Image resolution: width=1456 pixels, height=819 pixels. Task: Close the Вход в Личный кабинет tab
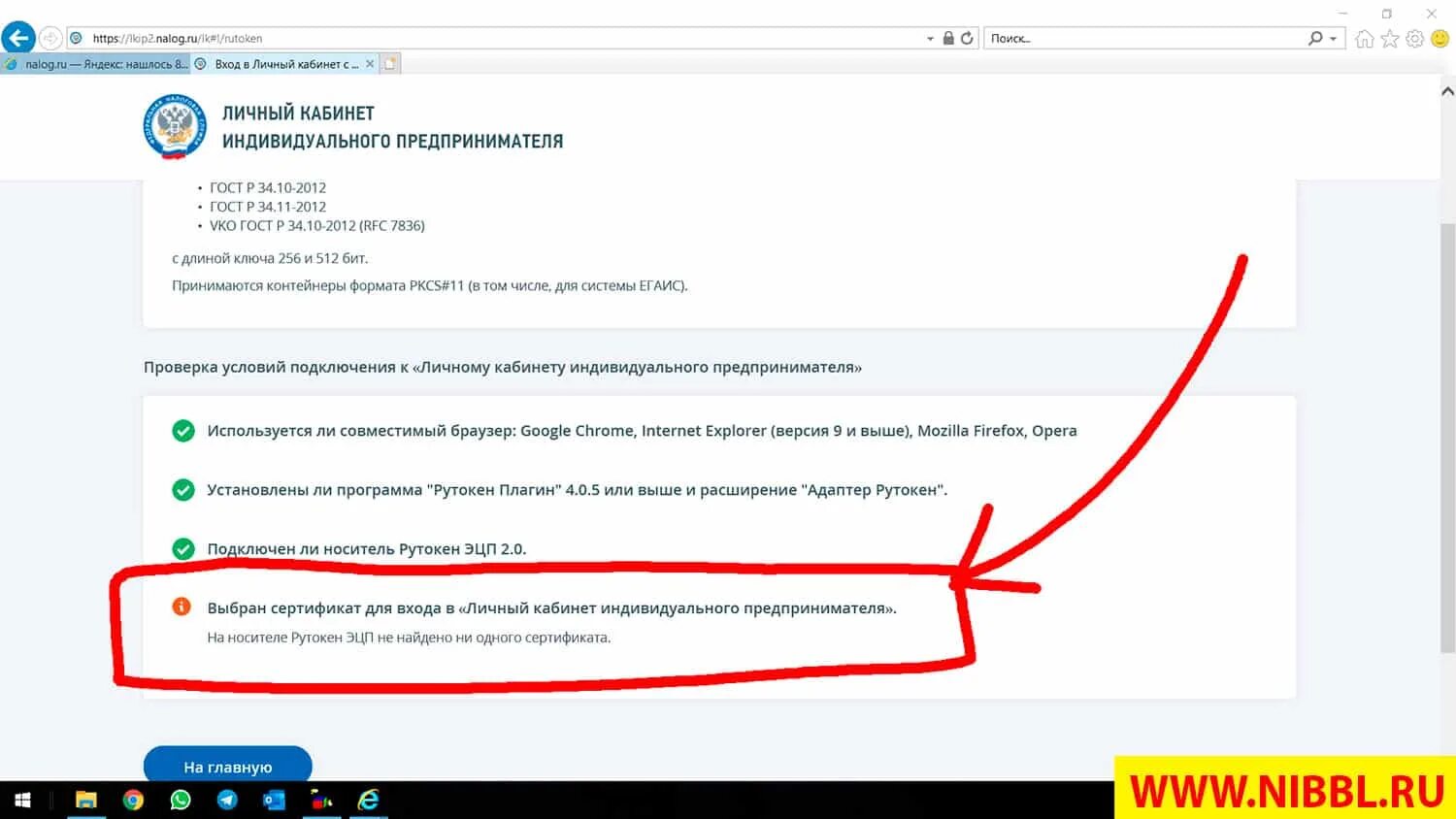370,64
